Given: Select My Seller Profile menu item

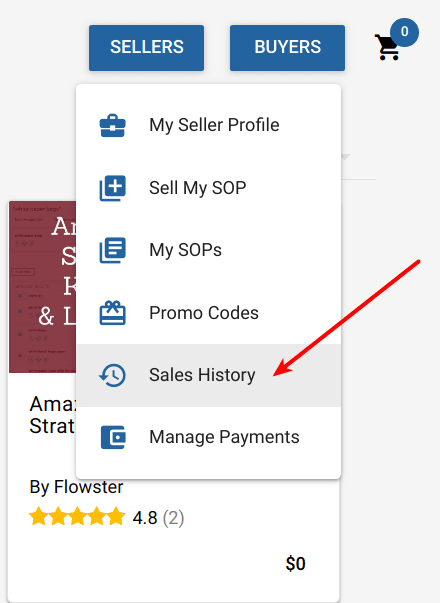Looking at the screenshot, I should tap(208, 125).
